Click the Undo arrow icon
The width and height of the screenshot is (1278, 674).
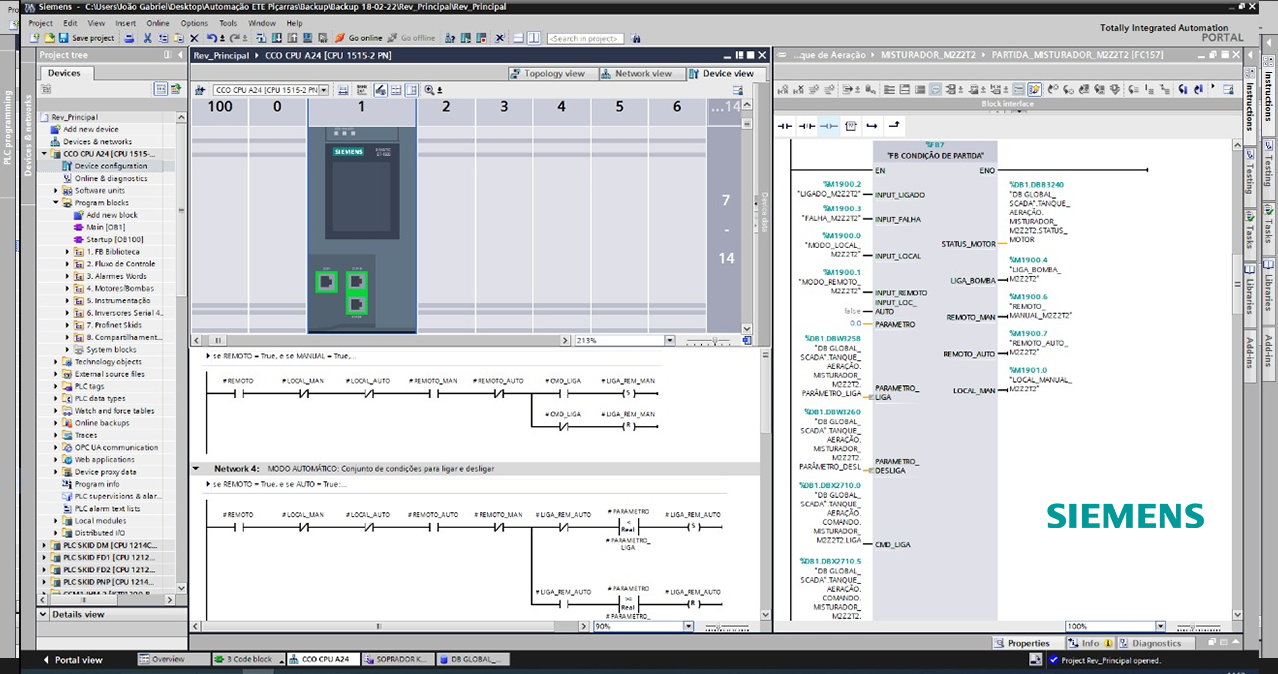pyautogui.click(x=211, y=38)
